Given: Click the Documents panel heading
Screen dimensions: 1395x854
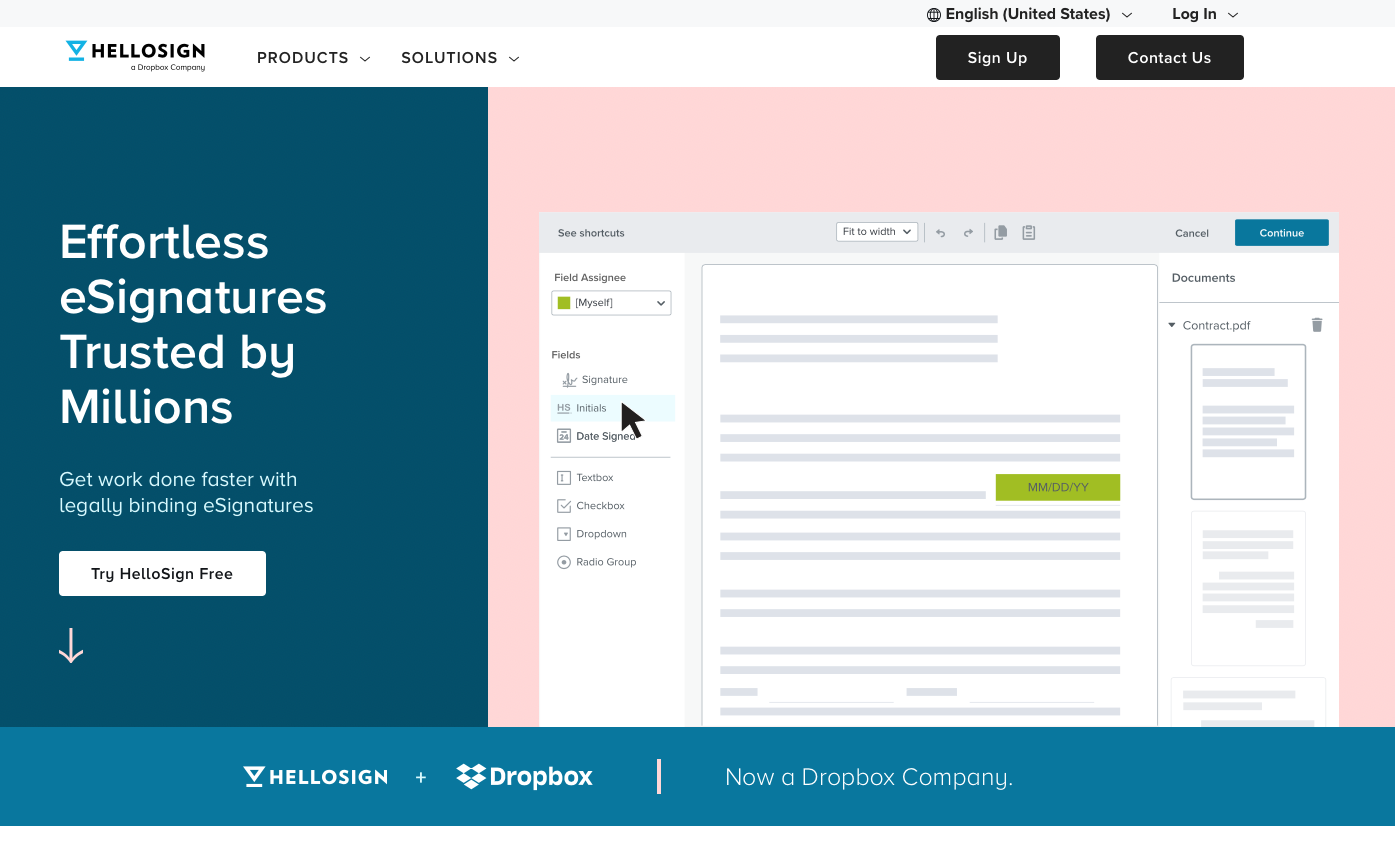Looking at the screenshot, I should [1203, 278].
